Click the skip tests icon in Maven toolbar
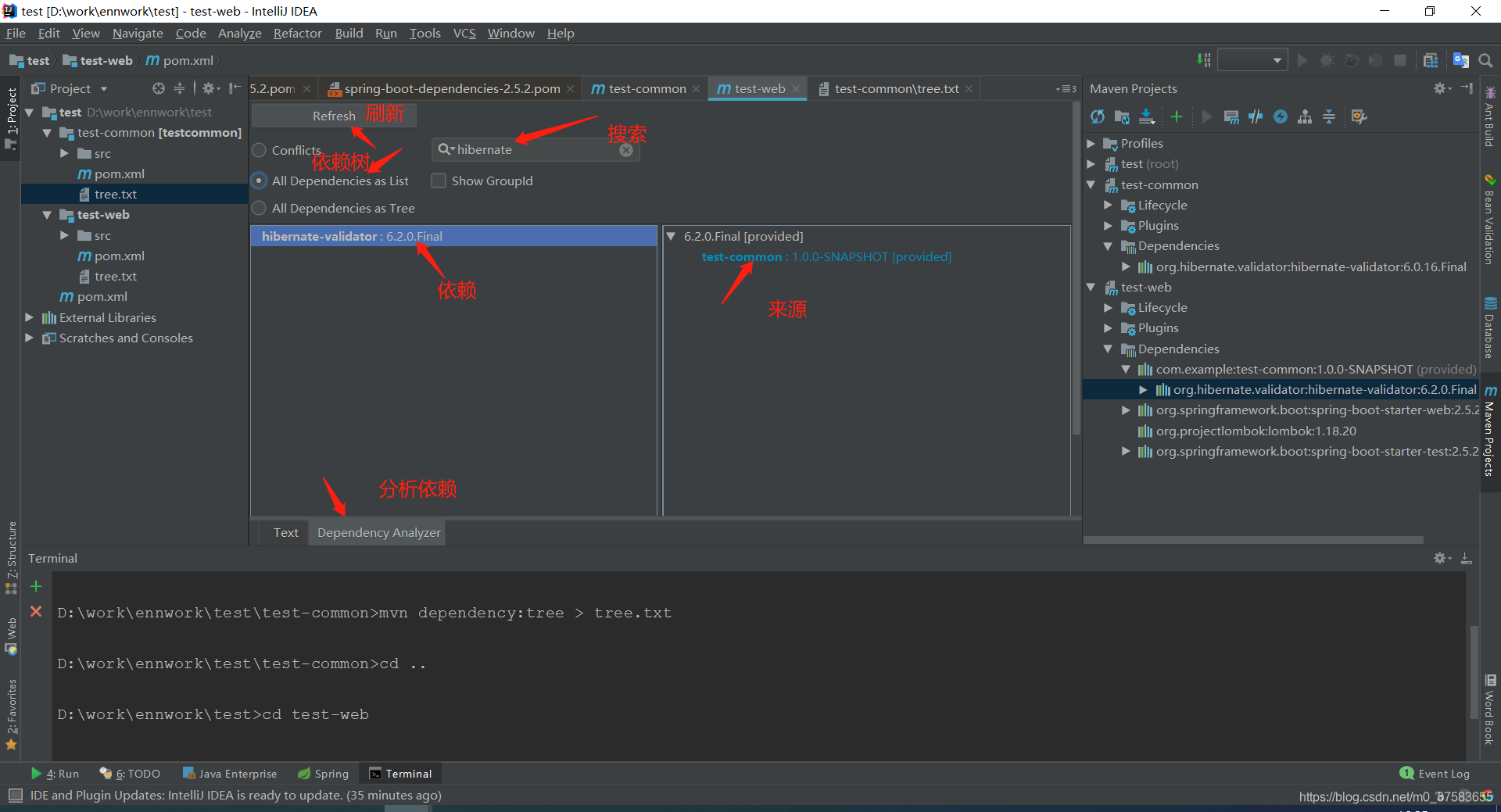1501x812 pixels. [1256, 116]
